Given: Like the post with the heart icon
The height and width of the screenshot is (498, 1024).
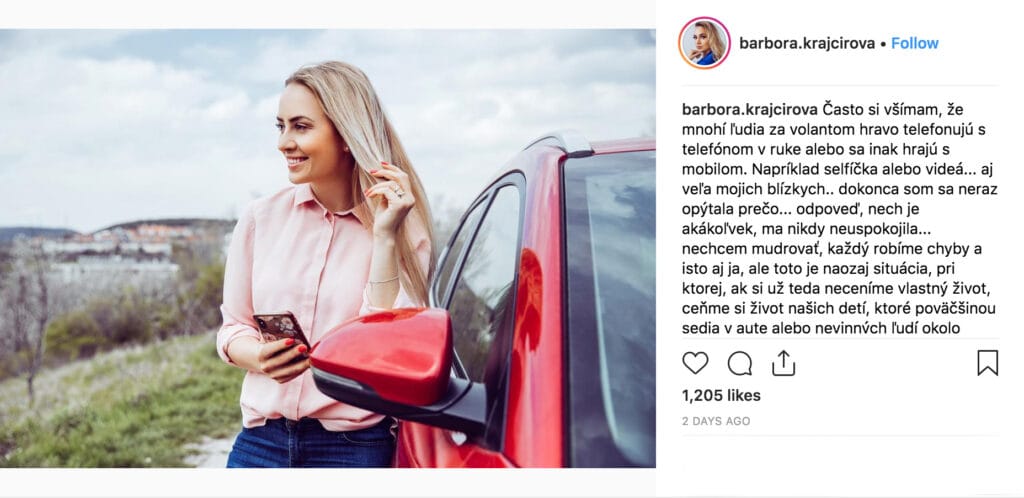Looking at the screenshot, I should point(695,363).
